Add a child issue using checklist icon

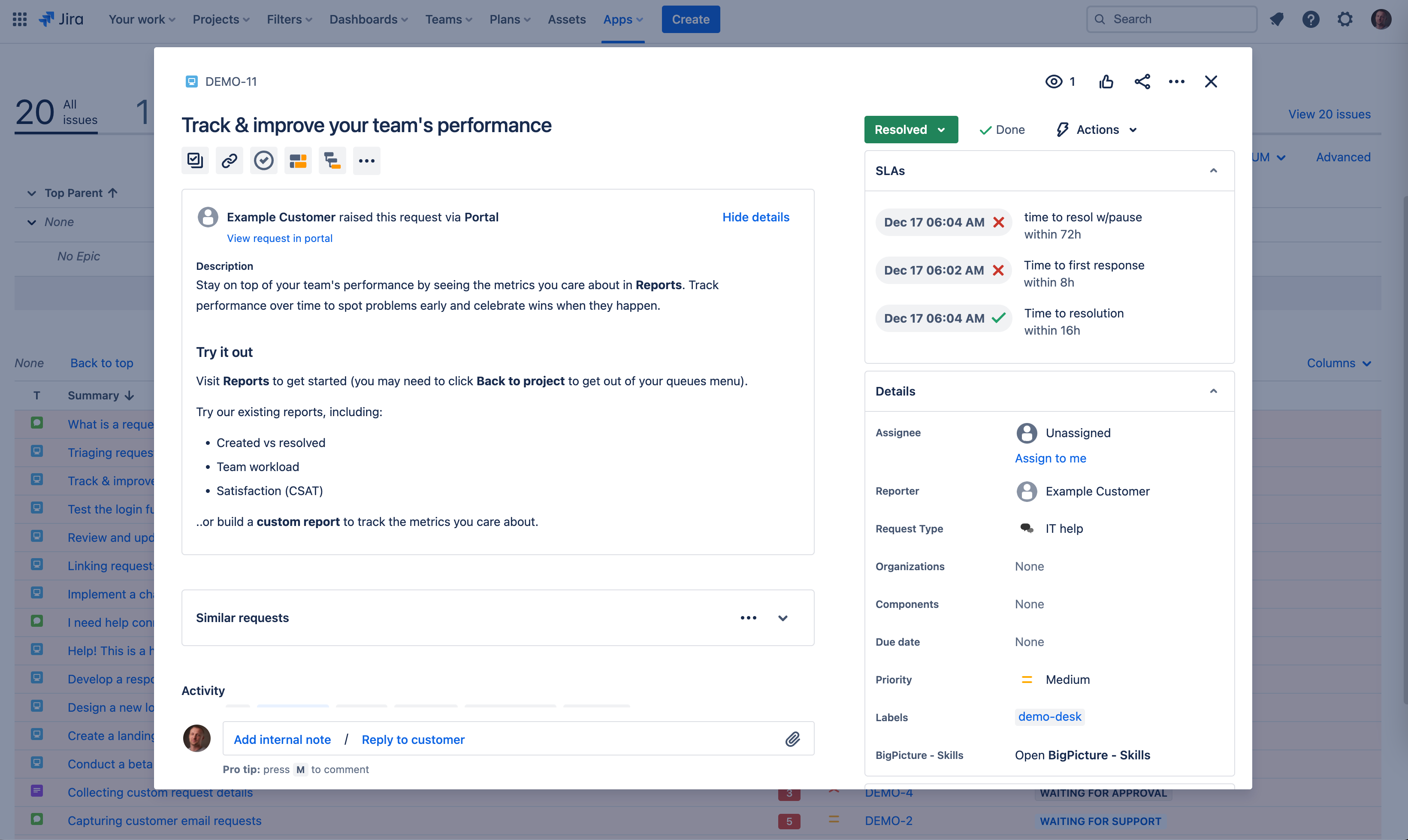195,161
